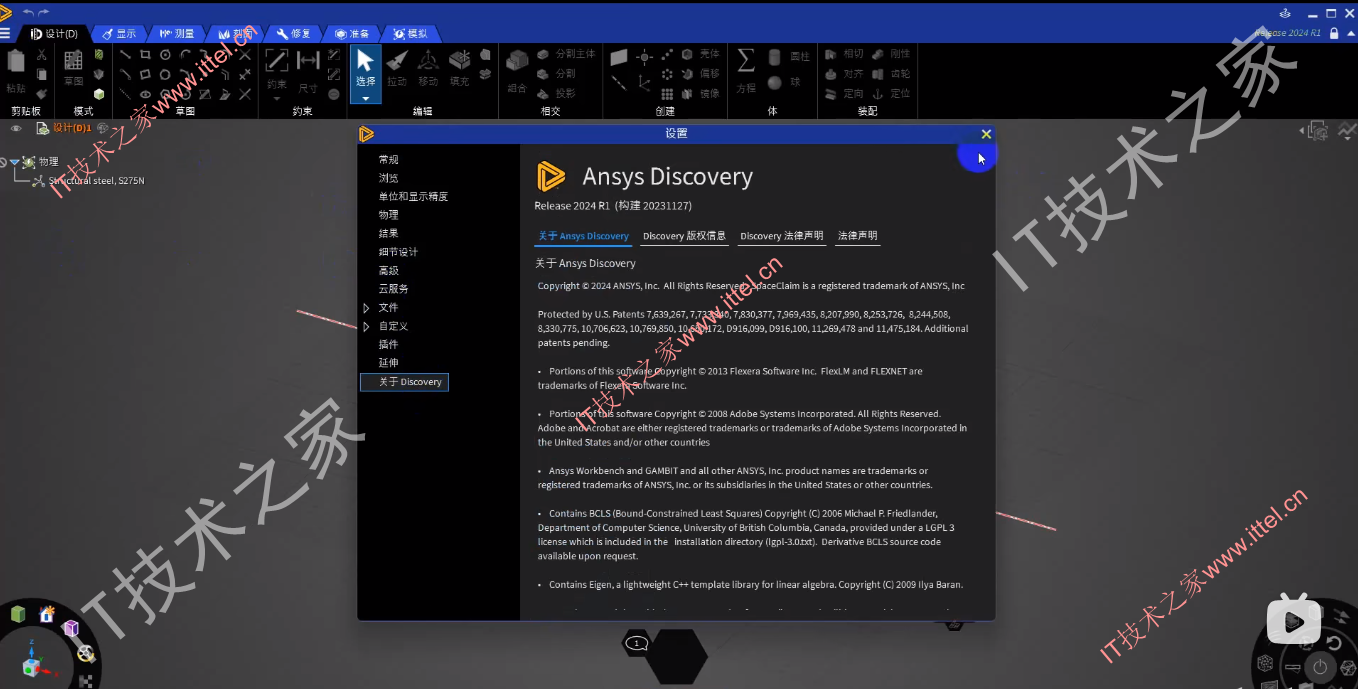This screenshot has height=689, width=1358.
Task: Select Structural steel, S275N tree item
Action: tap(97, 181)
